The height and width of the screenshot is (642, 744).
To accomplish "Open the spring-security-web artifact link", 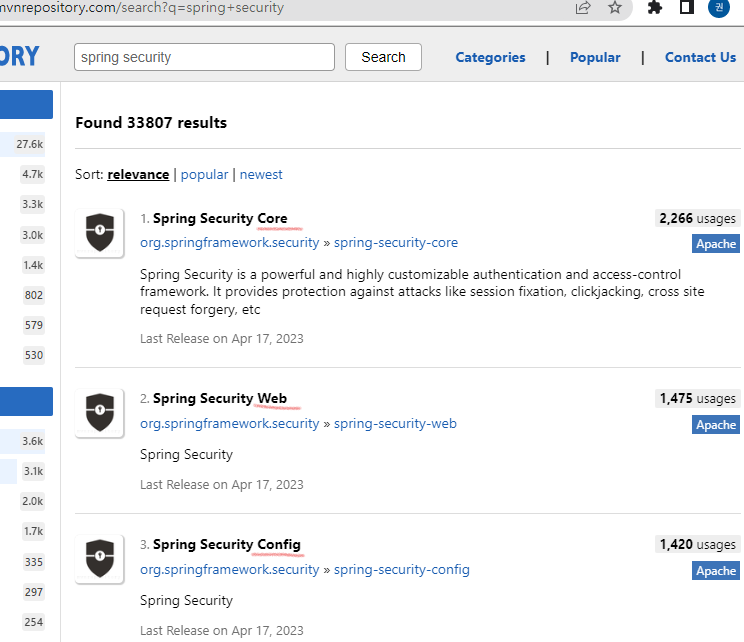I will (x=395, y=423).
